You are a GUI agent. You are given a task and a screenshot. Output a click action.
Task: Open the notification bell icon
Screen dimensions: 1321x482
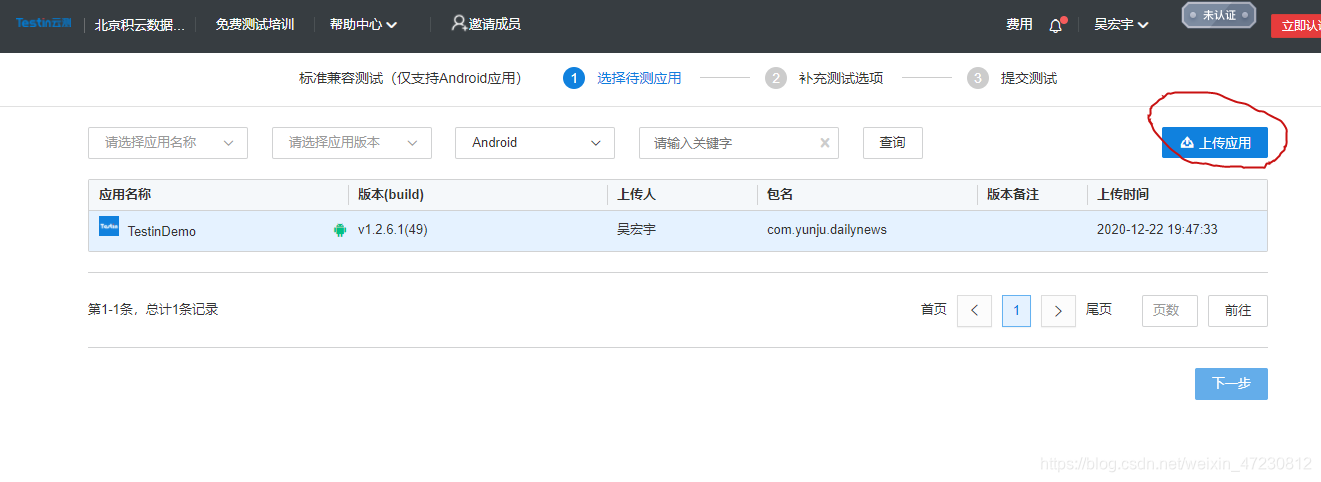pyautogui.click(x=1056, y=25)
